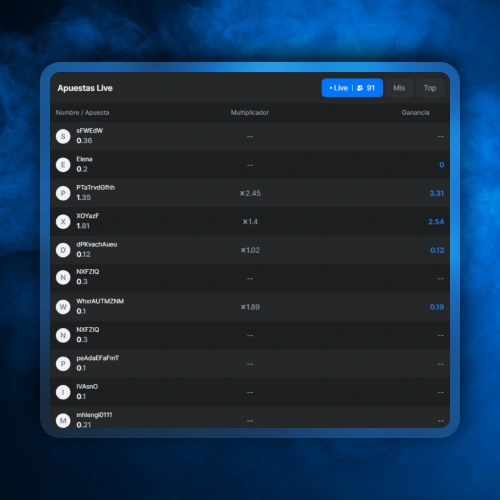Open the Top bets tab
Screen dimensions: 500x500
tap(430, 88)
